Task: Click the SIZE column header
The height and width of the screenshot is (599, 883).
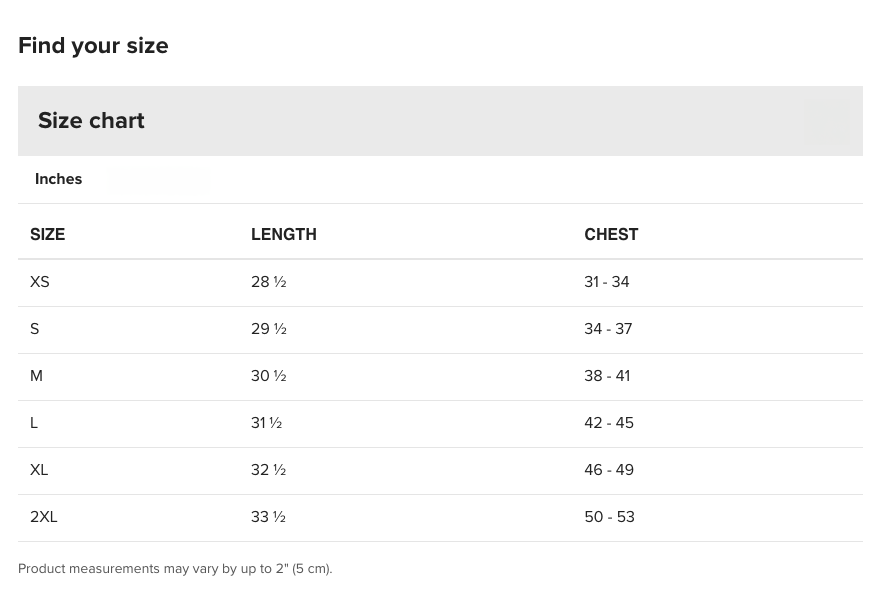Action: pyautogui.click(x=47, y=234)
